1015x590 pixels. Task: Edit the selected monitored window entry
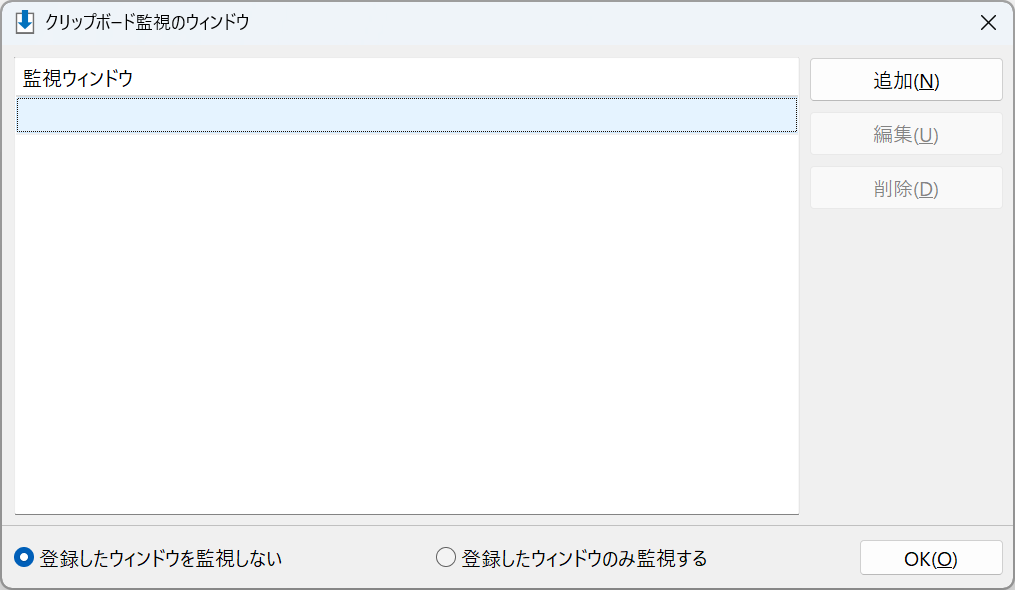906,134
